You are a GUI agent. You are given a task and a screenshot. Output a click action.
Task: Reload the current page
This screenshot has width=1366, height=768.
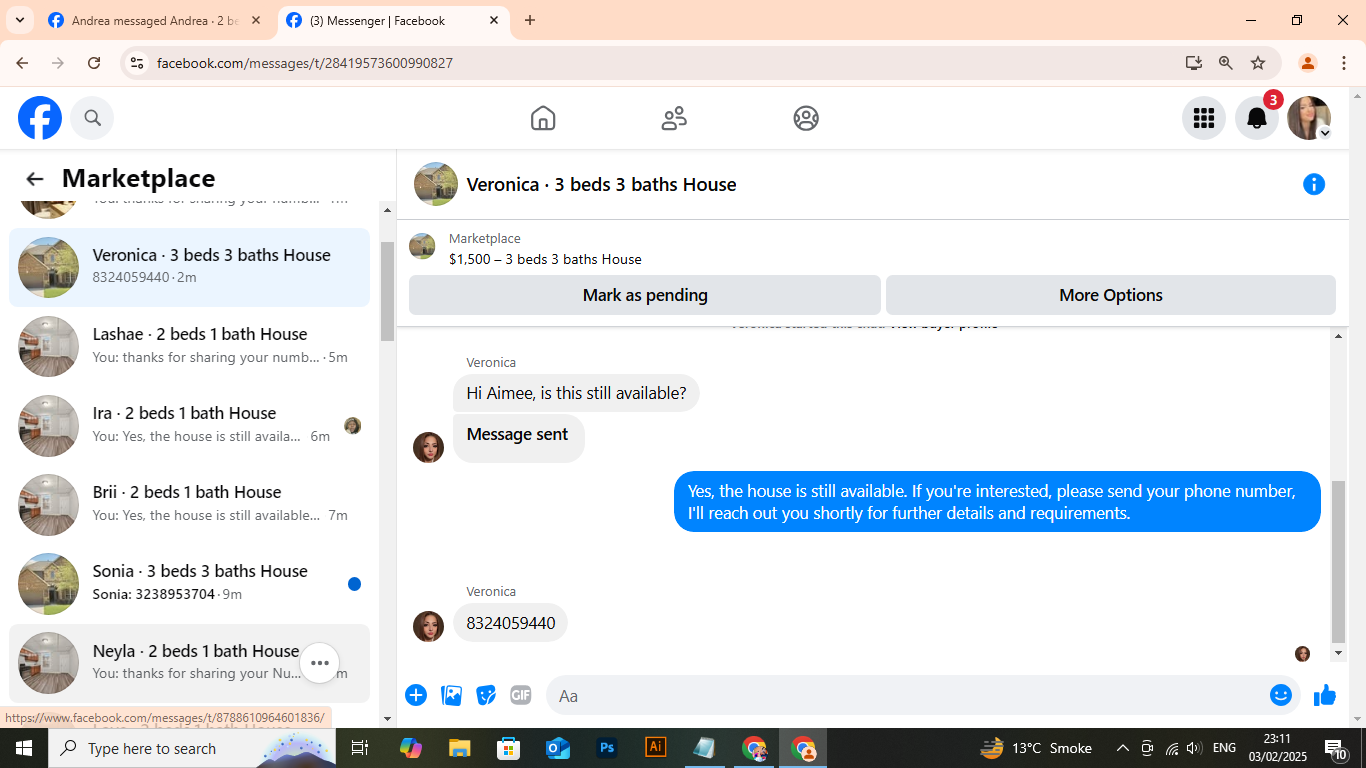coord(94,63)
